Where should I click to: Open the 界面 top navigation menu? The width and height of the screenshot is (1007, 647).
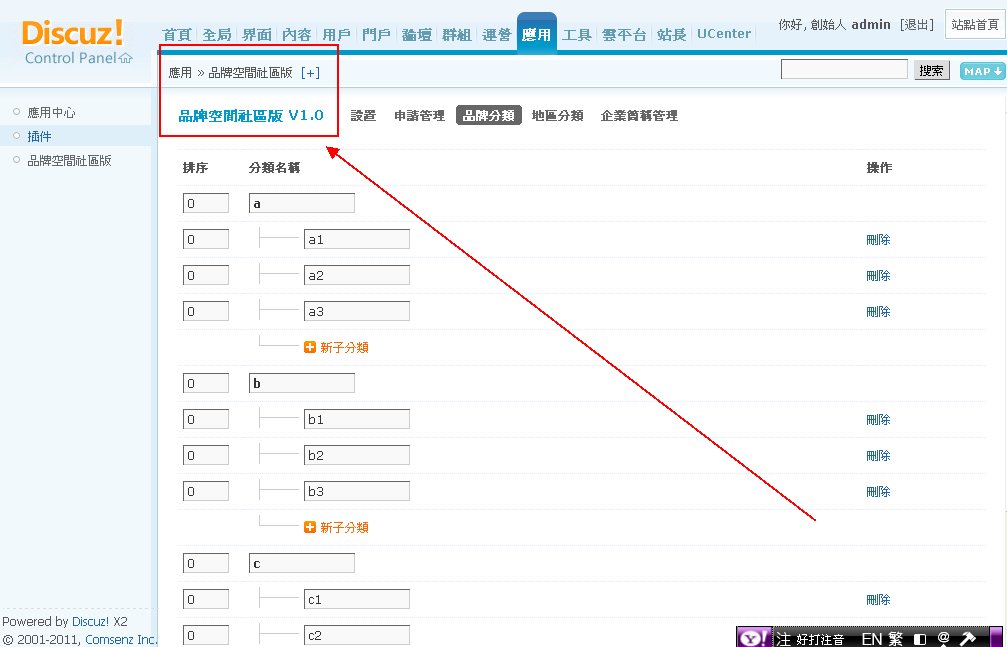[x=257, y=34]
